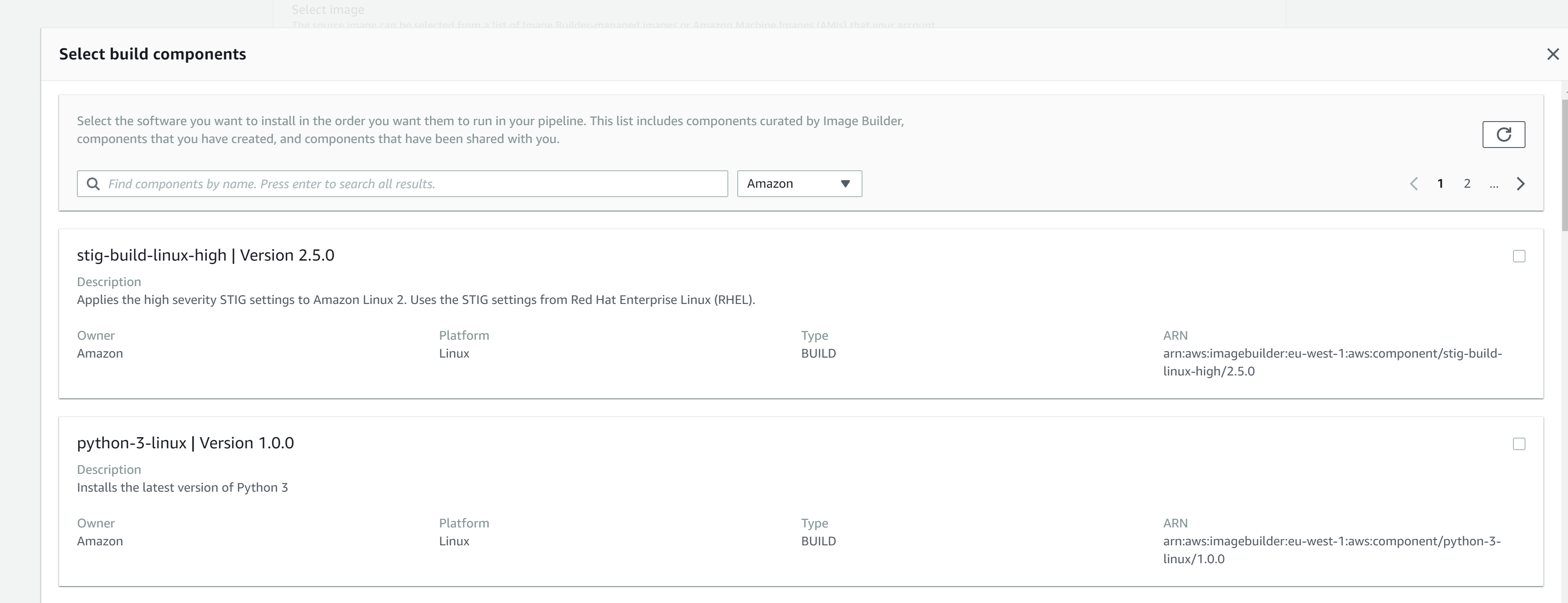Click the BUILD type value for python-3-linux
The image size is (1568, 603).
[x=818, y=541]
